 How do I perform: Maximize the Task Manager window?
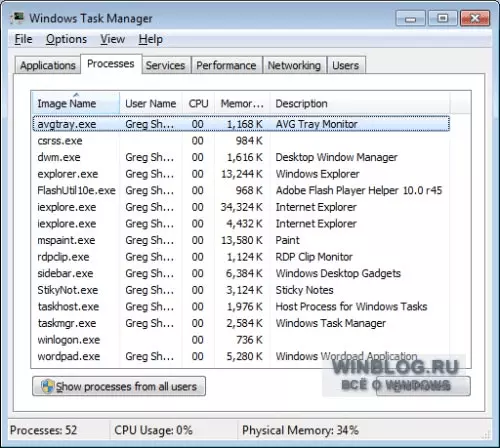tap(443, 18)
